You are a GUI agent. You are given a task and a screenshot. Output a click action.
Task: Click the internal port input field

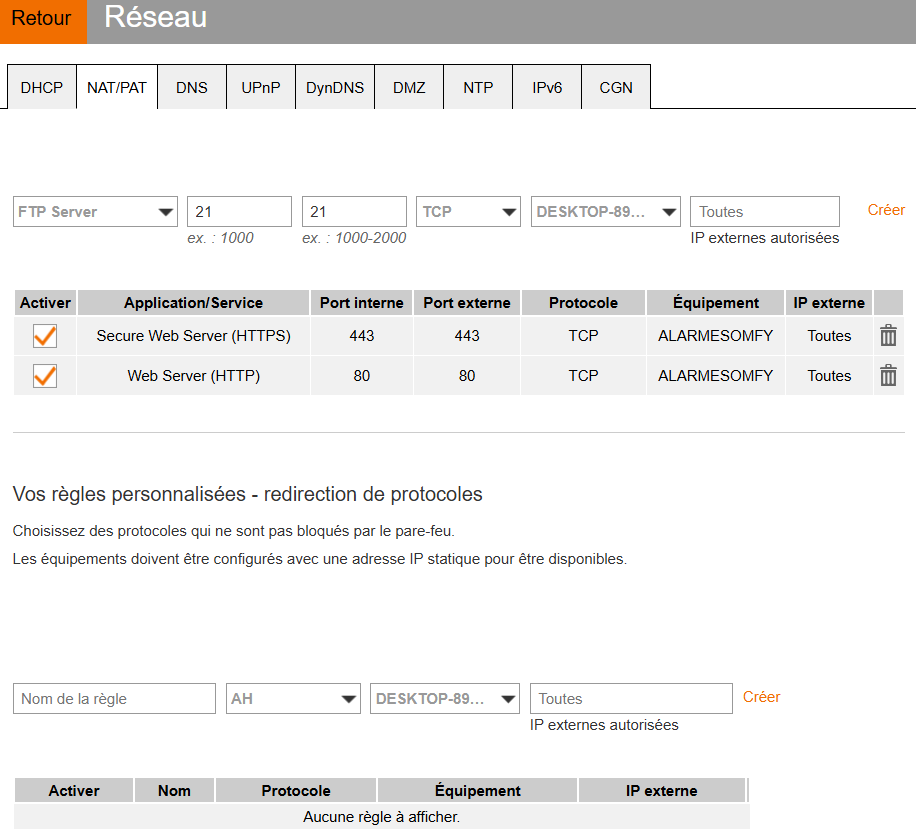tap(239, 212)
